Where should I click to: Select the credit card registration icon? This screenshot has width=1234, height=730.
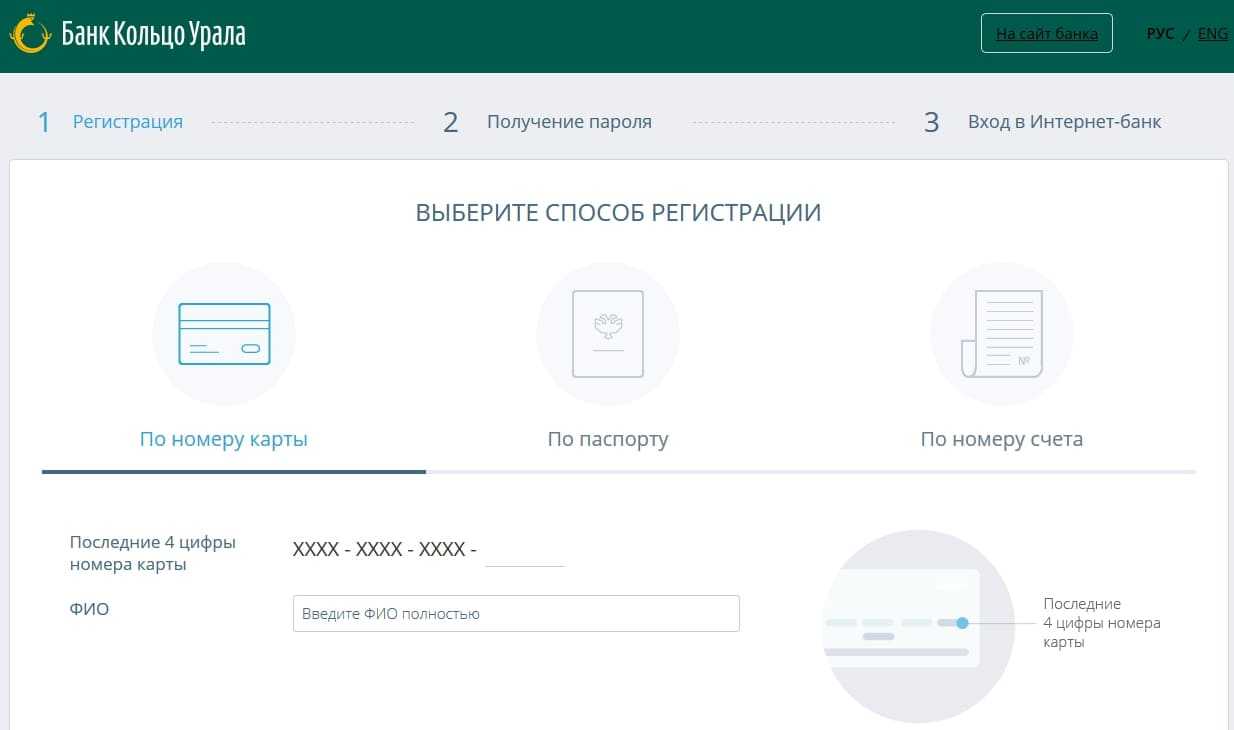point(224,333)
